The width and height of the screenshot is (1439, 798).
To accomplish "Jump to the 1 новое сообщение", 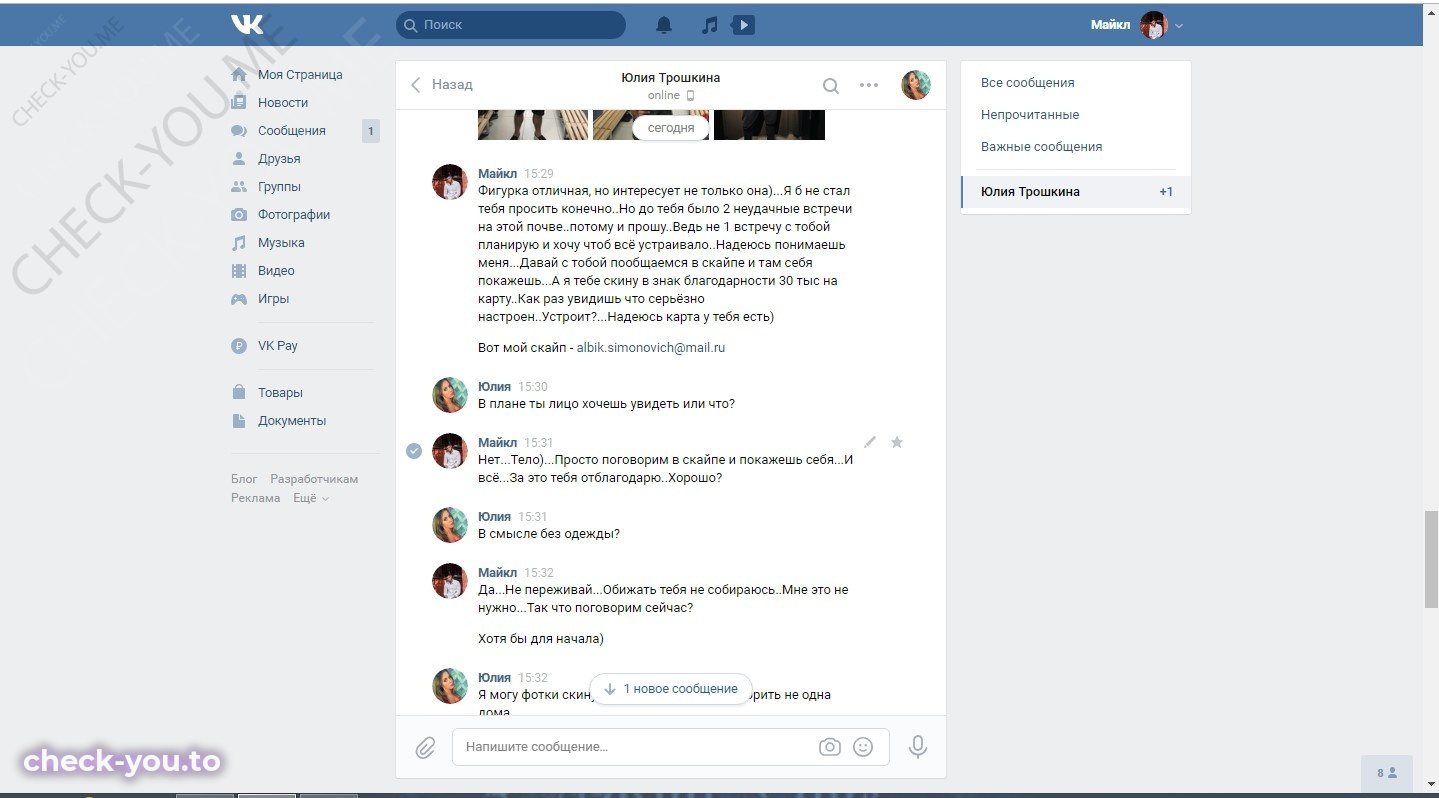I will point(671,689).
